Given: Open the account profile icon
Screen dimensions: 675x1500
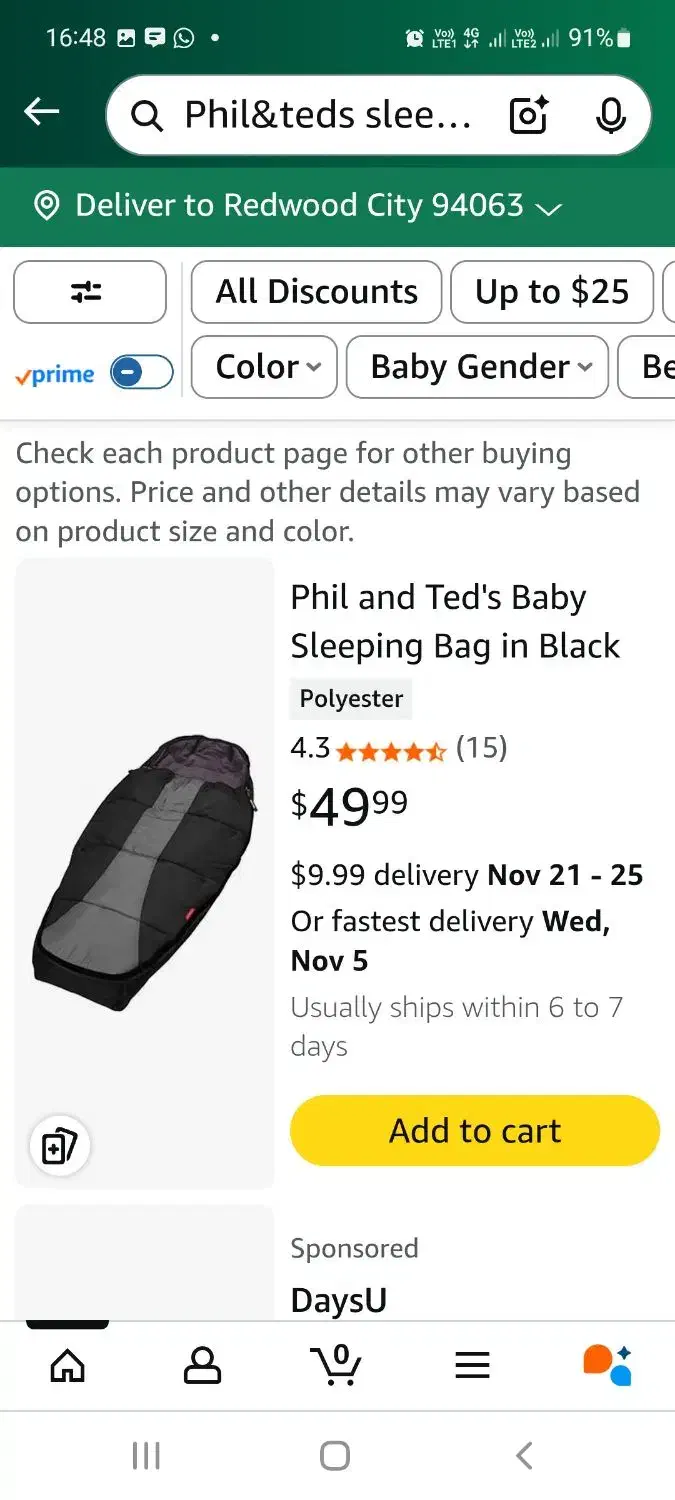Looking at the screenshot, I should tap(202, 1364).
